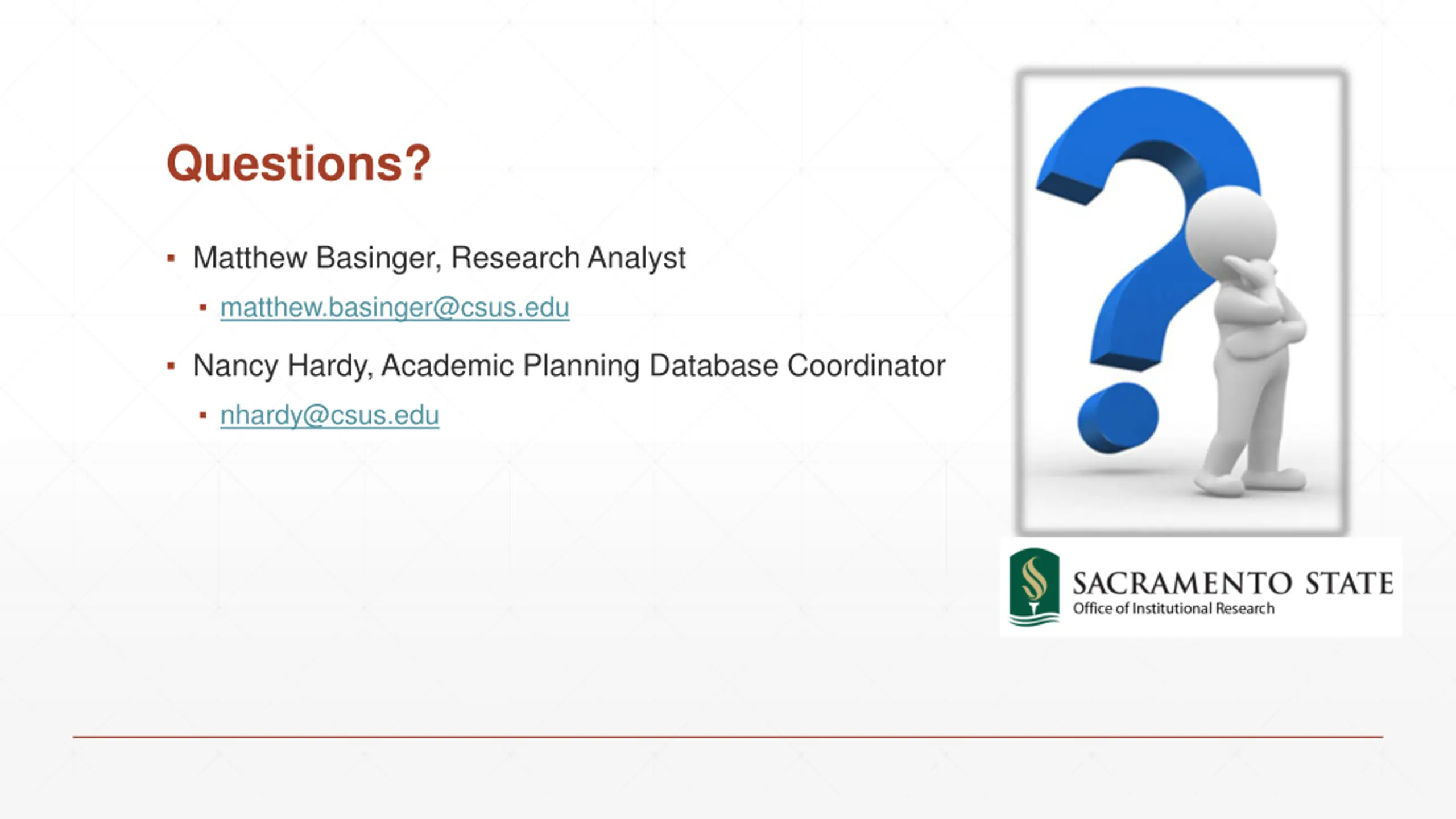Click the blue dot of the question mark
The height and width of the screenshot is (819, 1456).
1118,418
